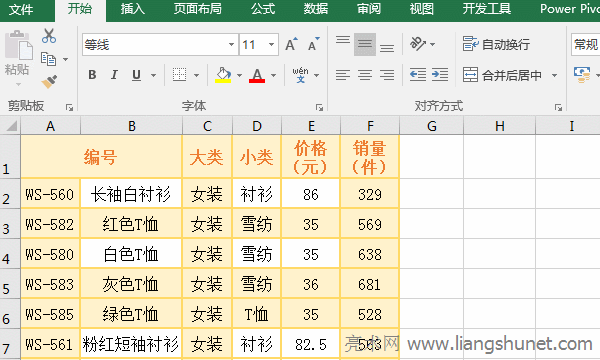Apply the yellow fill color bucket

click(x=223, y=75)
